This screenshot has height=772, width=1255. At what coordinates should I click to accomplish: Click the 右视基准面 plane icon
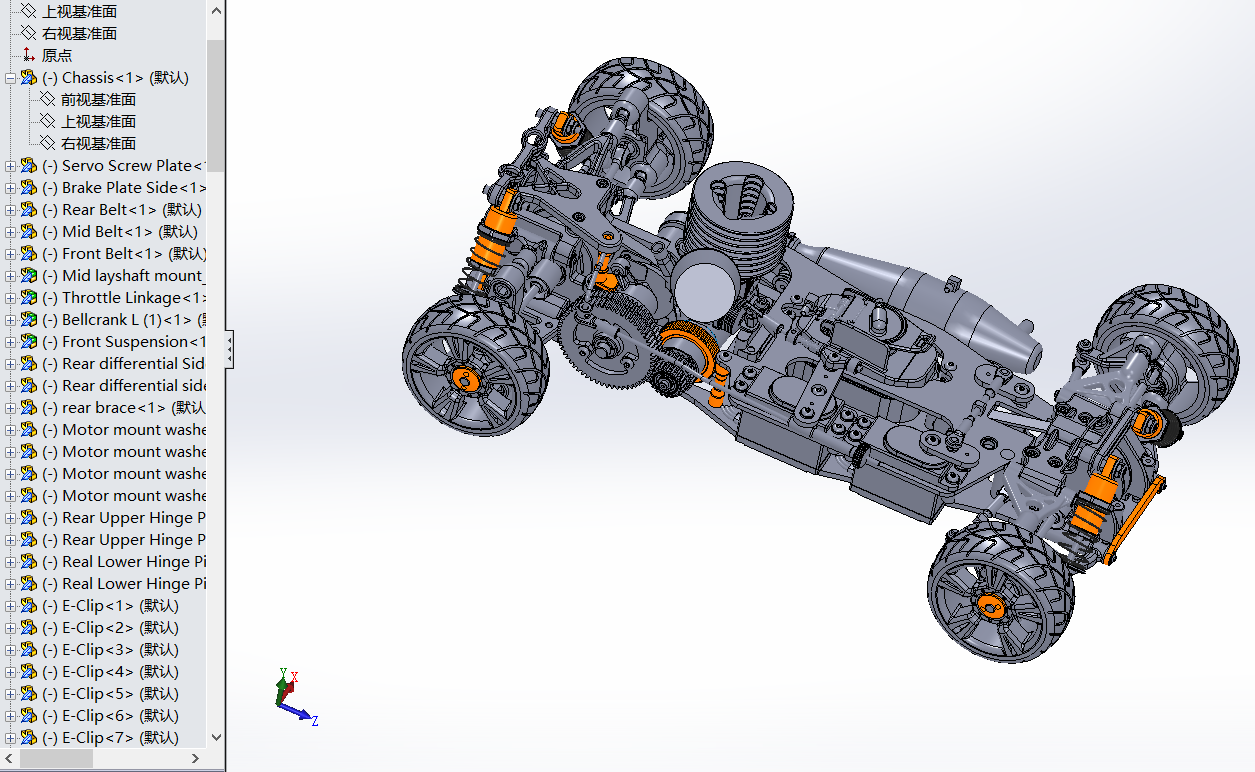coord(28,33)
